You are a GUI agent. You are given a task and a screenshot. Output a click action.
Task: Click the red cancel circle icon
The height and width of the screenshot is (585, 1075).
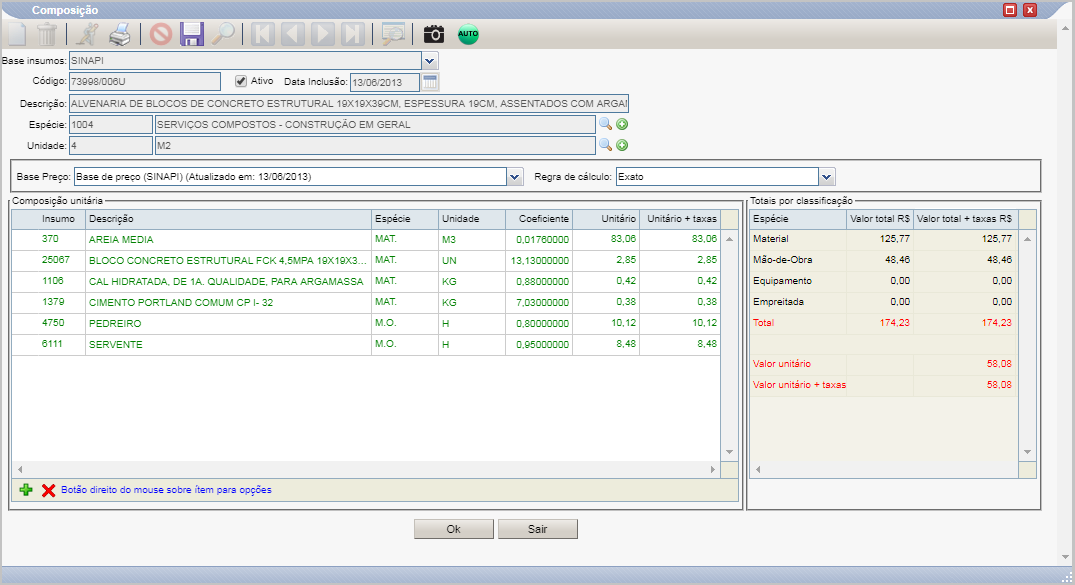[x=161, y=34]
